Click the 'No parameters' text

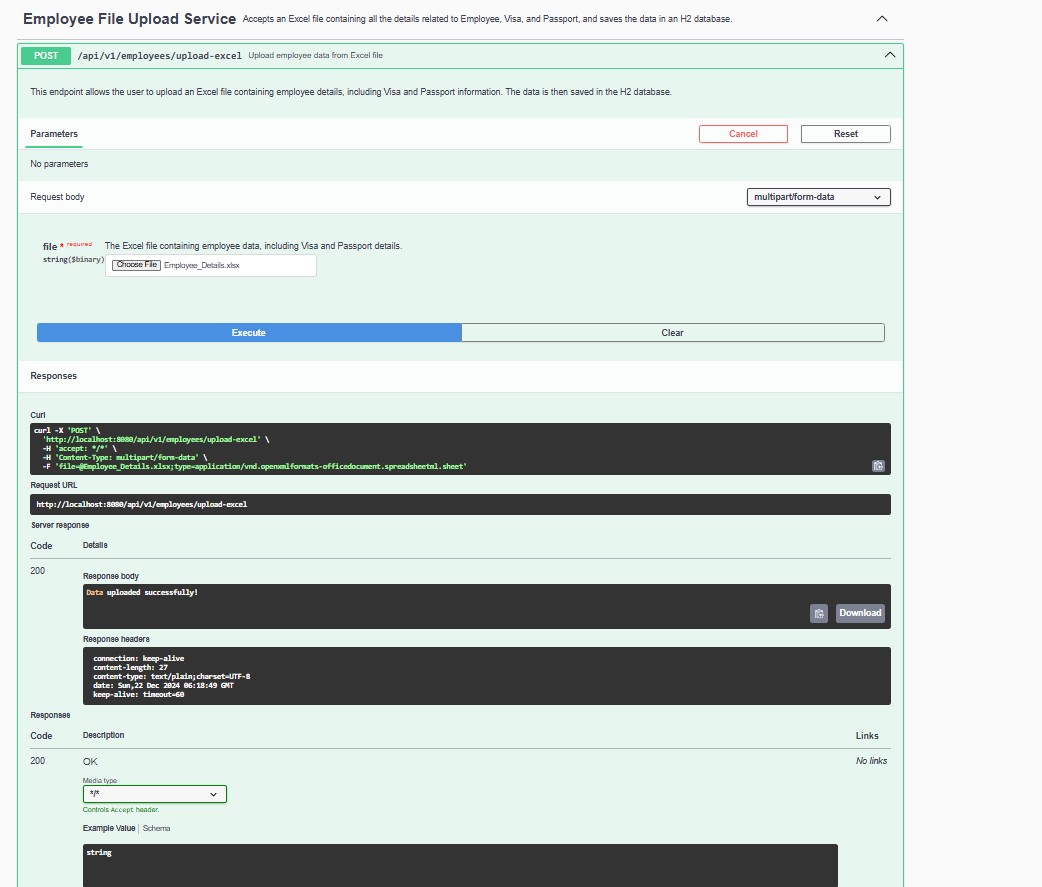tap(59, 164)
